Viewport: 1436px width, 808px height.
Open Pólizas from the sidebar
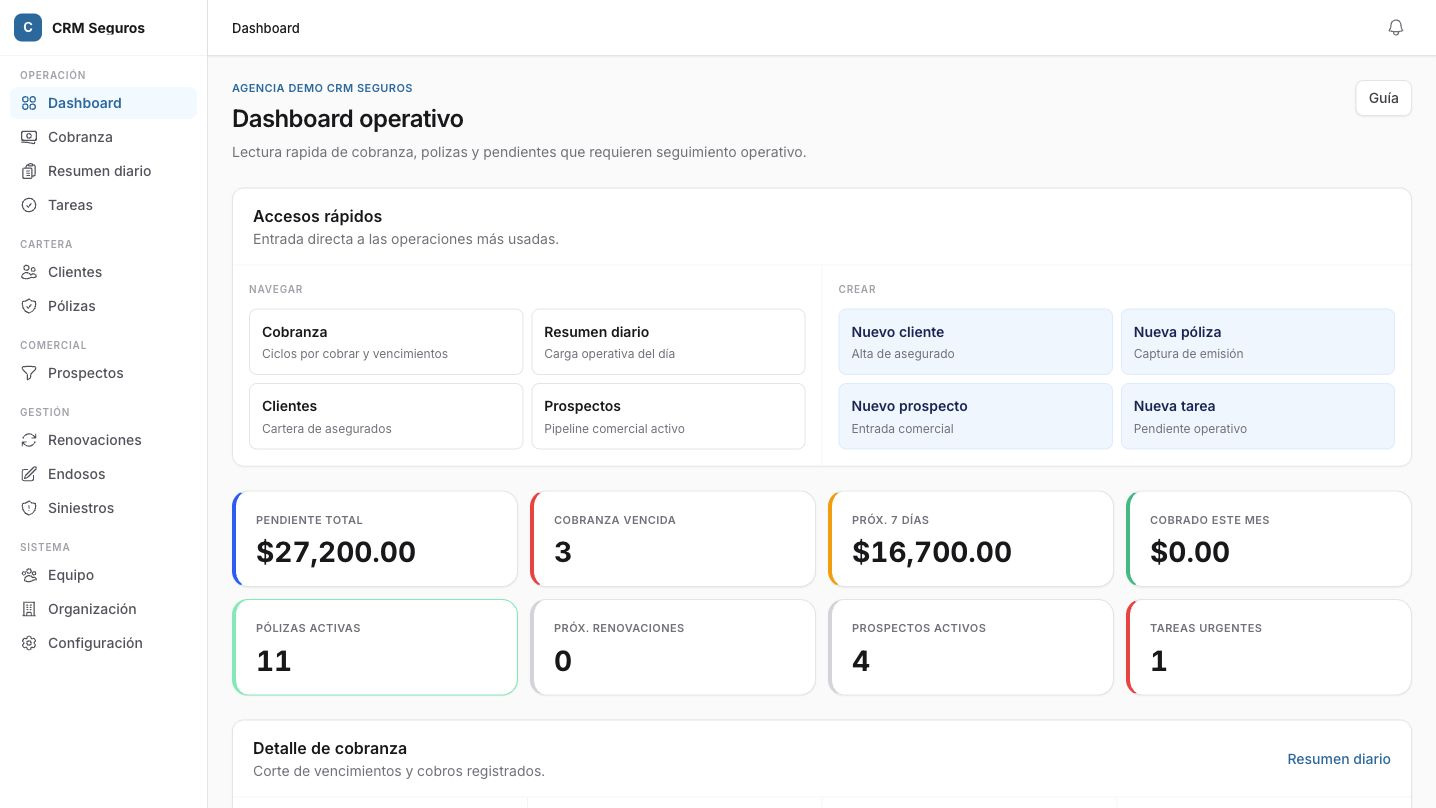pyautogui.click(x=103, y=306)
